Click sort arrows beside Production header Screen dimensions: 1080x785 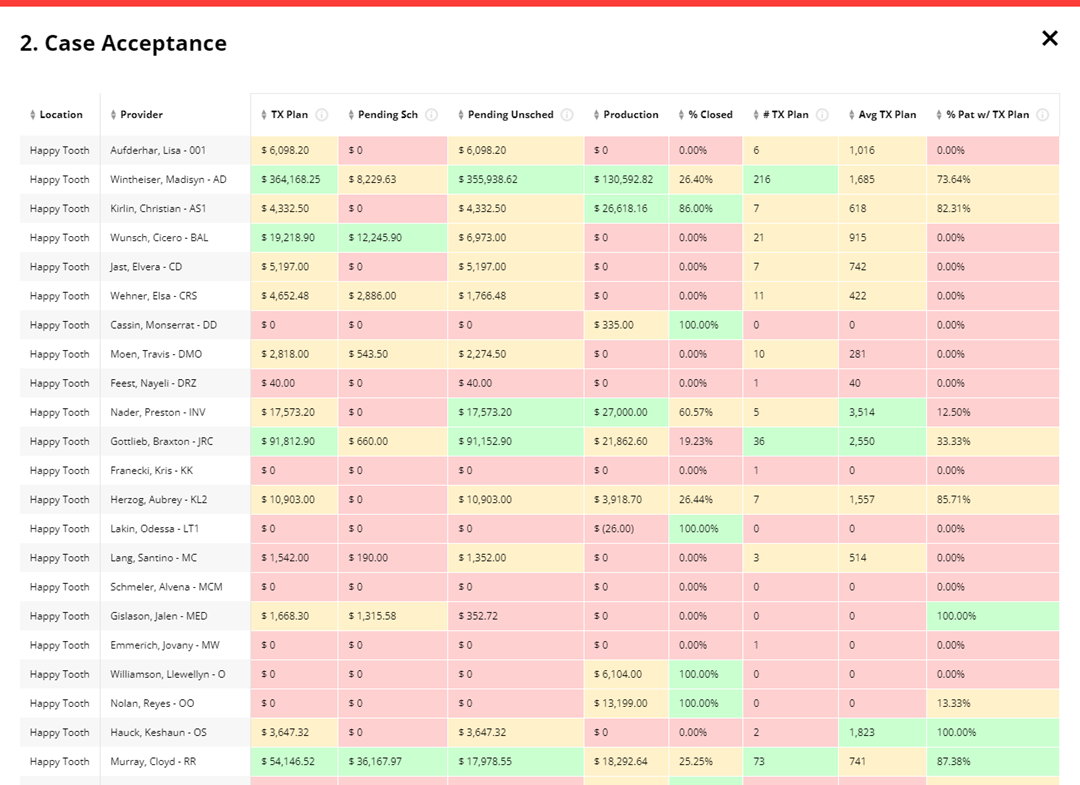pos(596,115)
